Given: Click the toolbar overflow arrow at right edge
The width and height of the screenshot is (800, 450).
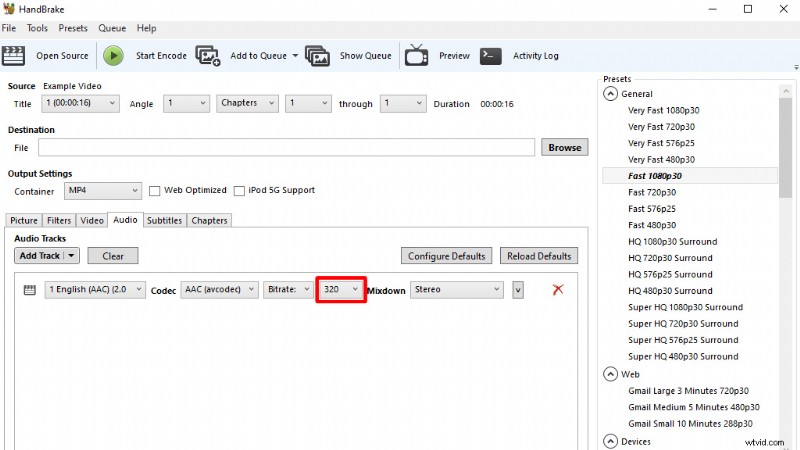Looking at the screenshot, I should point(796,67).
